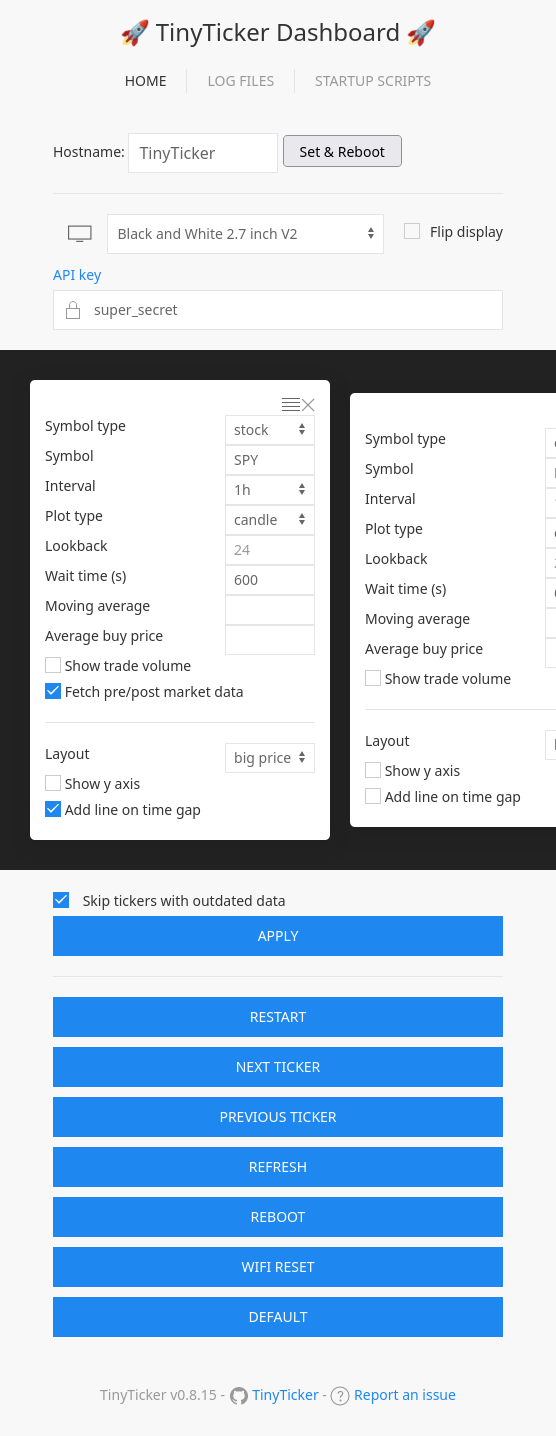Disable Skip tickers with outdated data
Viewport: 556px width, 1436px height.
click(61, 900)
